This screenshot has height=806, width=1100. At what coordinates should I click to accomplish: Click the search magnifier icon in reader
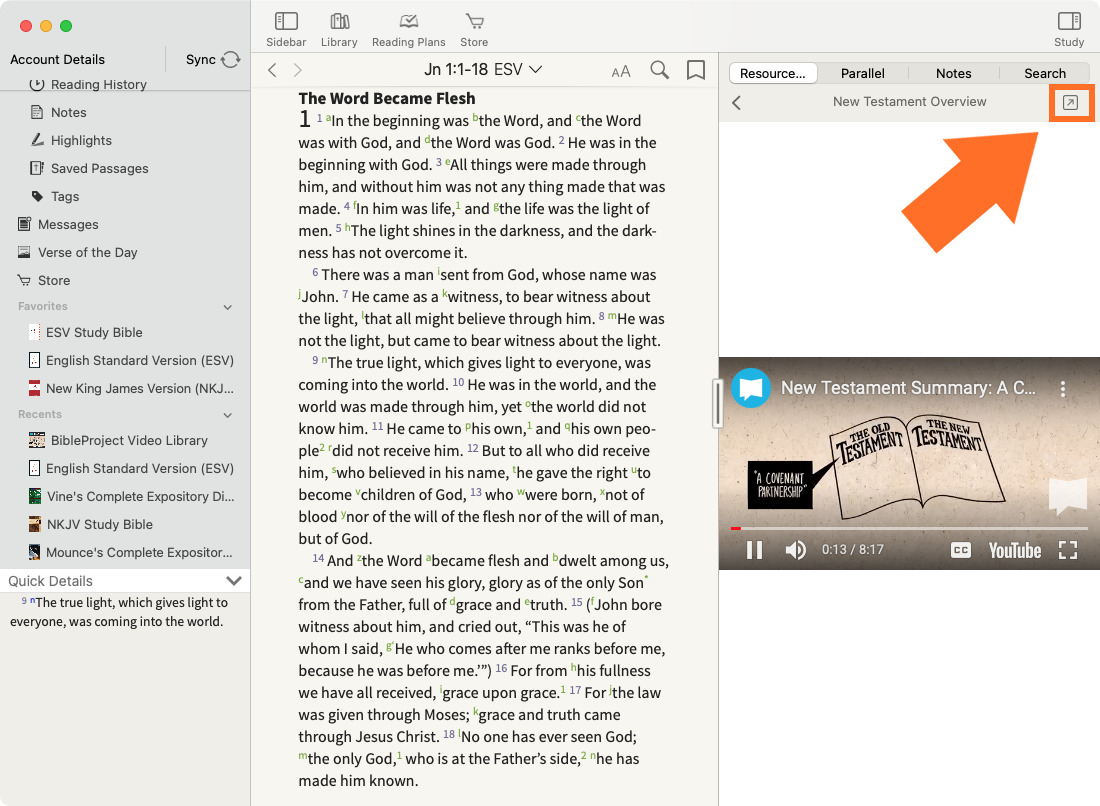click(x=659, y=70)
